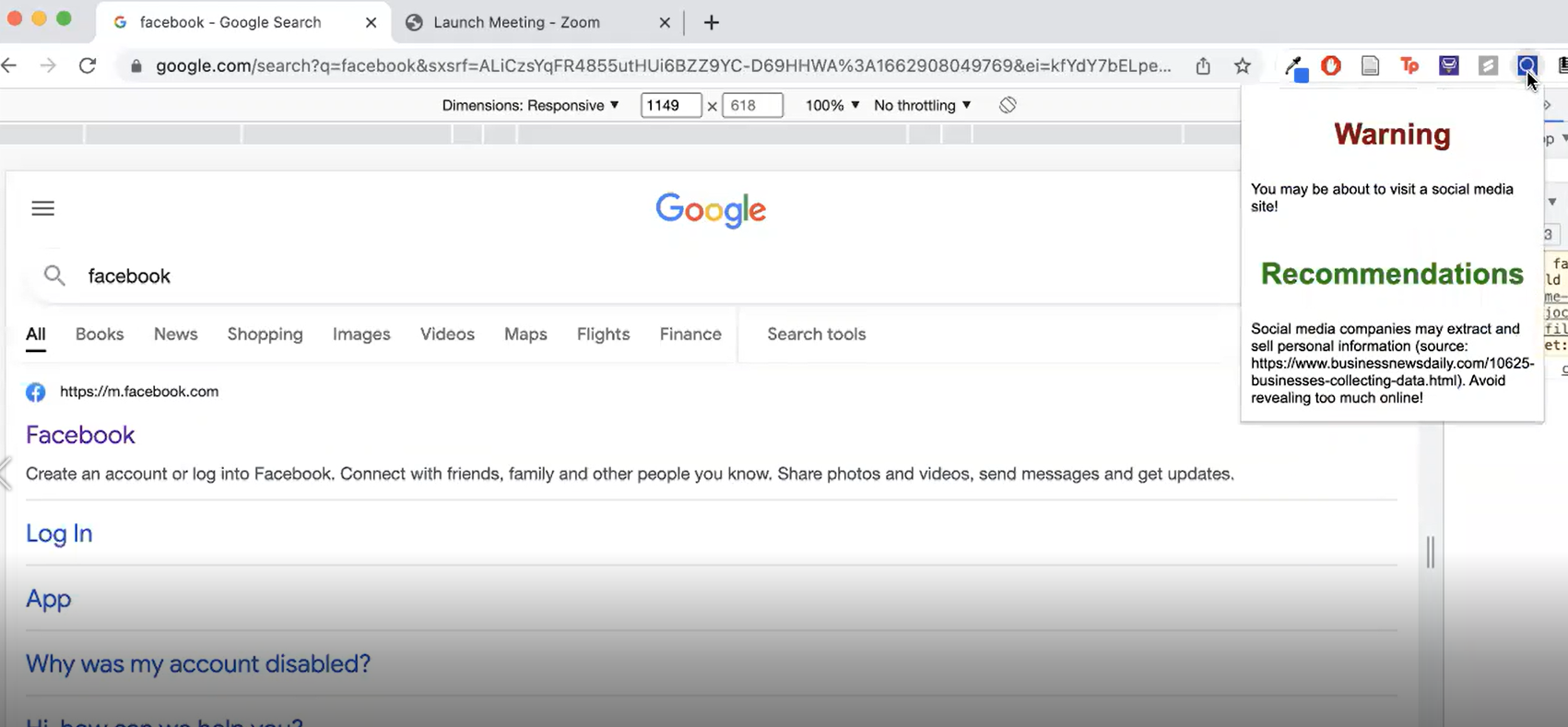Select the Books search tab
Screen dimensions: 1568x727
(x=100, y=334)
